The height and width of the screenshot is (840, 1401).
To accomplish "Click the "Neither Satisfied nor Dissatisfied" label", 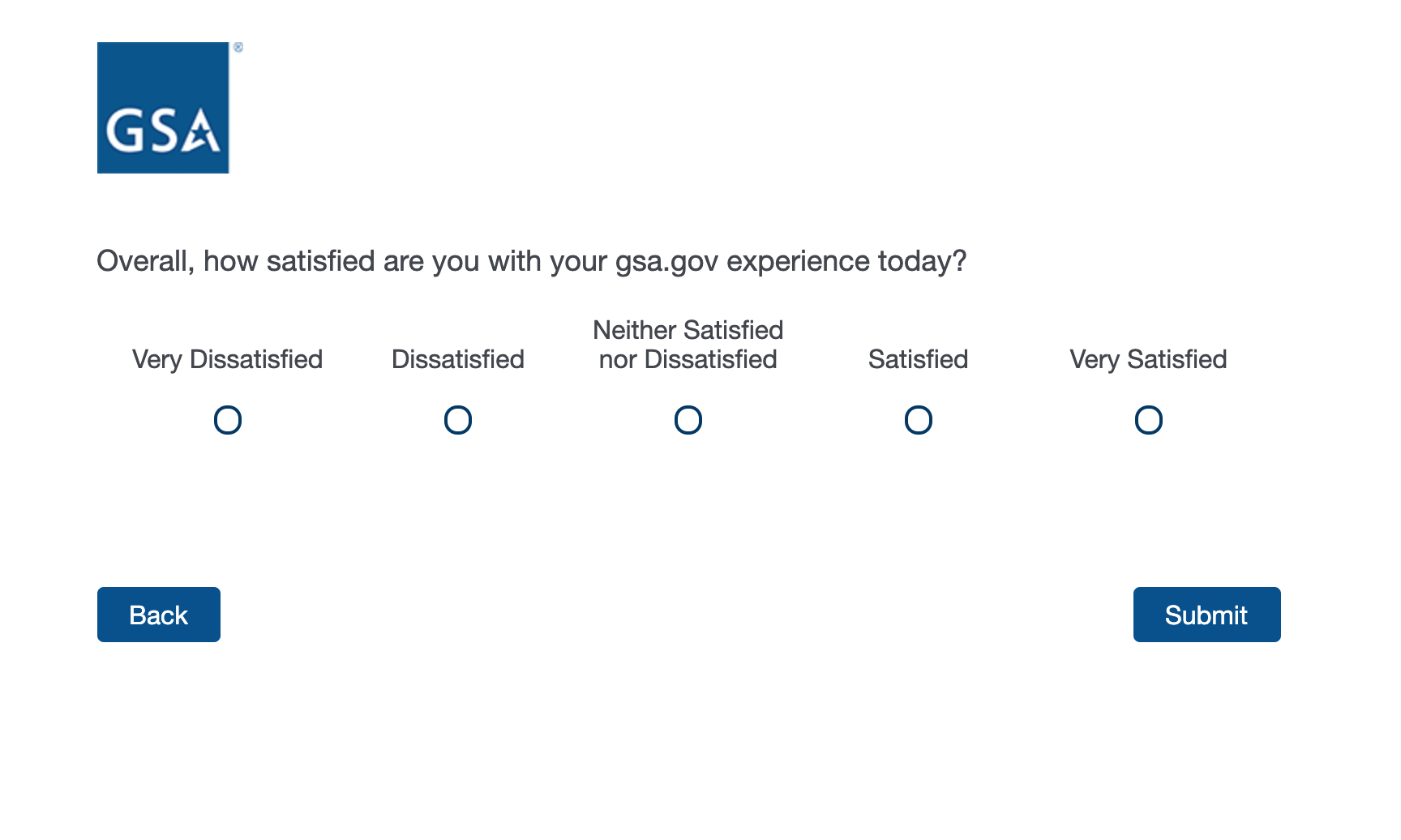I will (688, 345).
